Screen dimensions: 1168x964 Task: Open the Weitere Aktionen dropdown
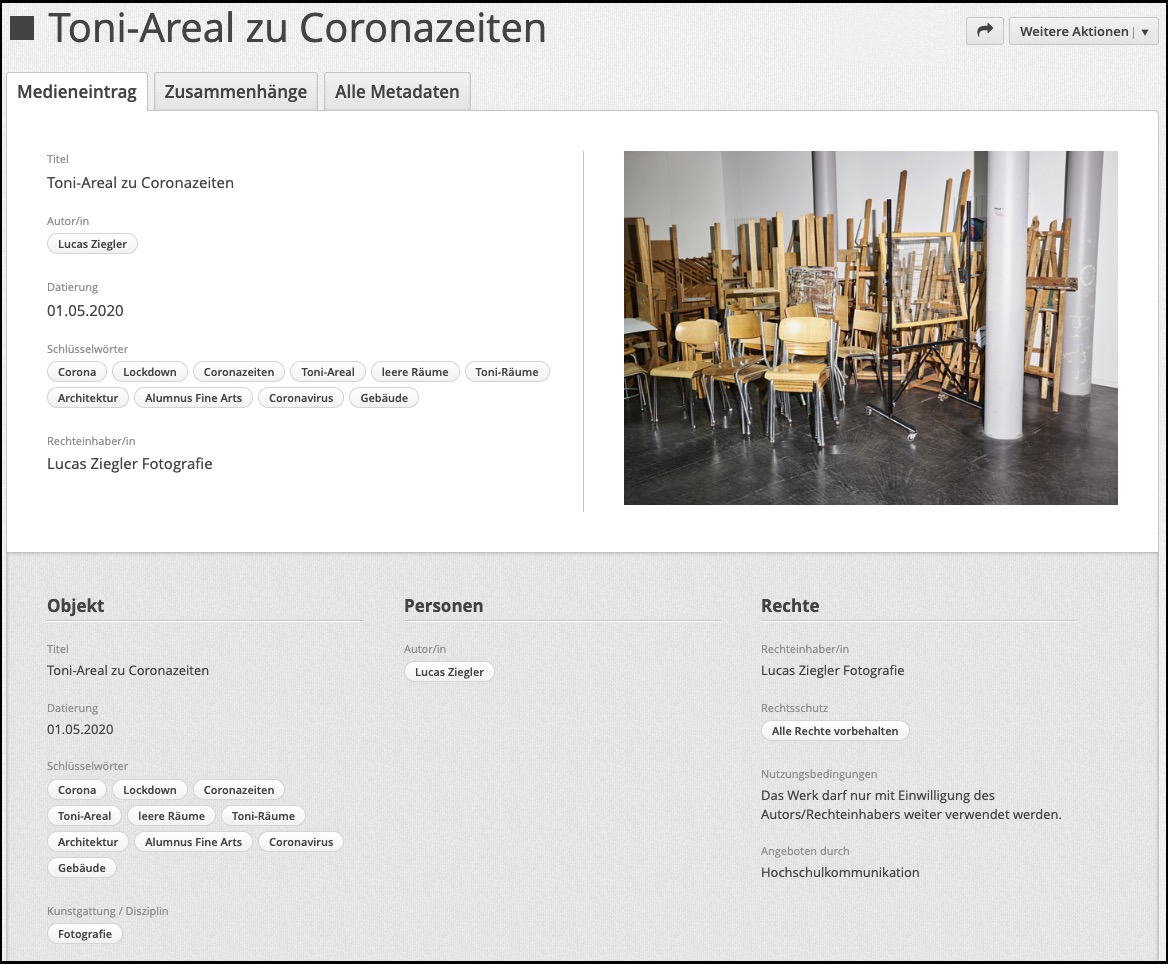click(x=1084, y=31)
